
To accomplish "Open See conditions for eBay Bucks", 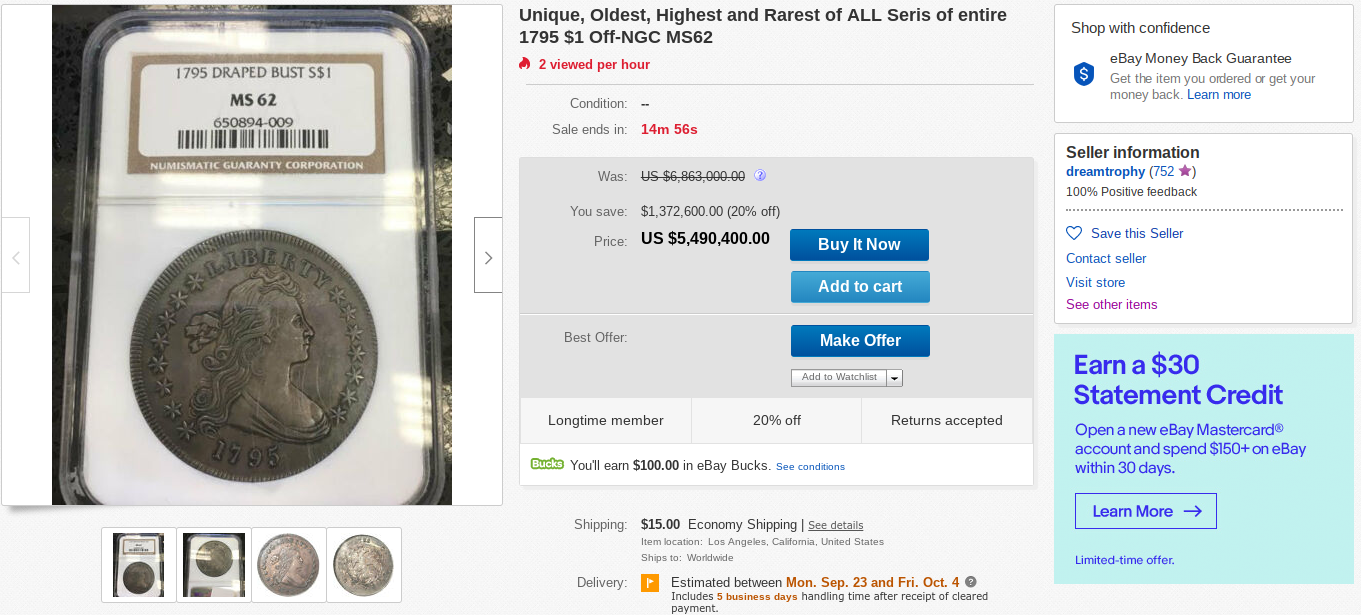I will coord(810,467).
